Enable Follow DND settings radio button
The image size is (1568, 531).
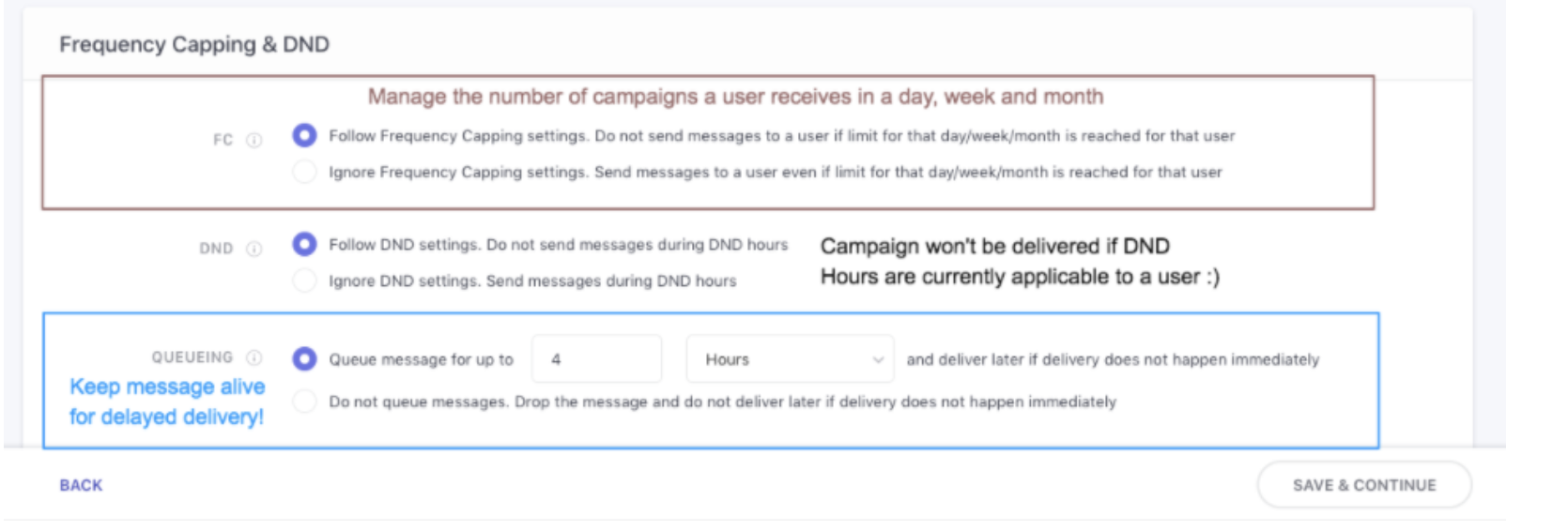304,244
